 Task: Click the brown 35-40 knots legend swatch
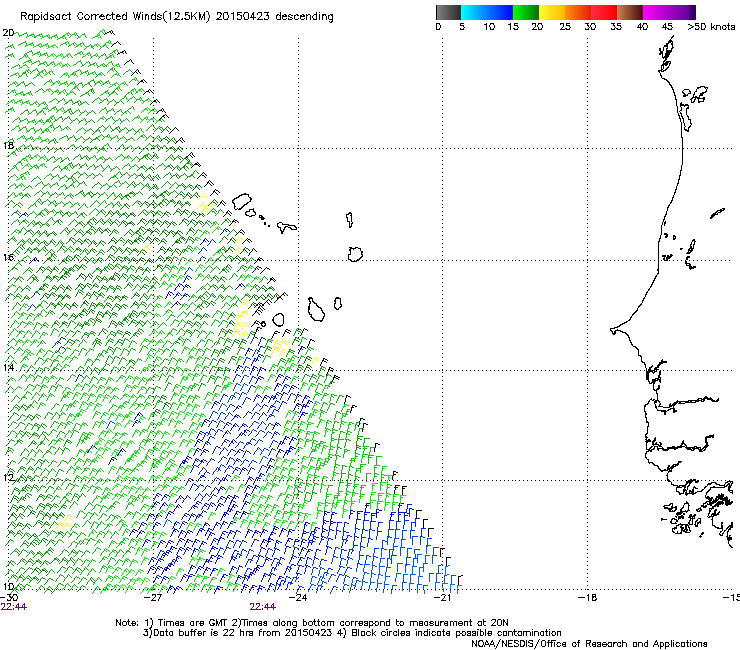[x=630, y=12]
